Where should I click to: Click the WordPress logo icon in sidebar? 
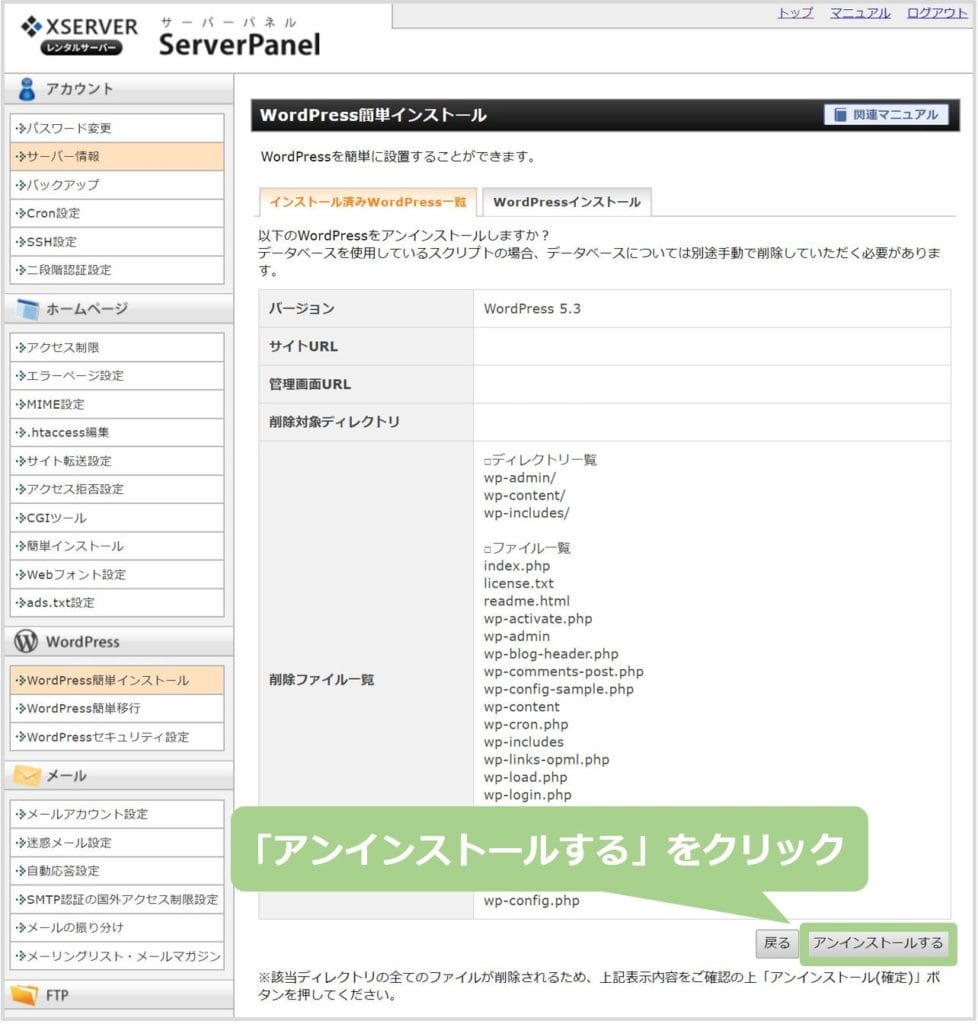click(27, 642)
